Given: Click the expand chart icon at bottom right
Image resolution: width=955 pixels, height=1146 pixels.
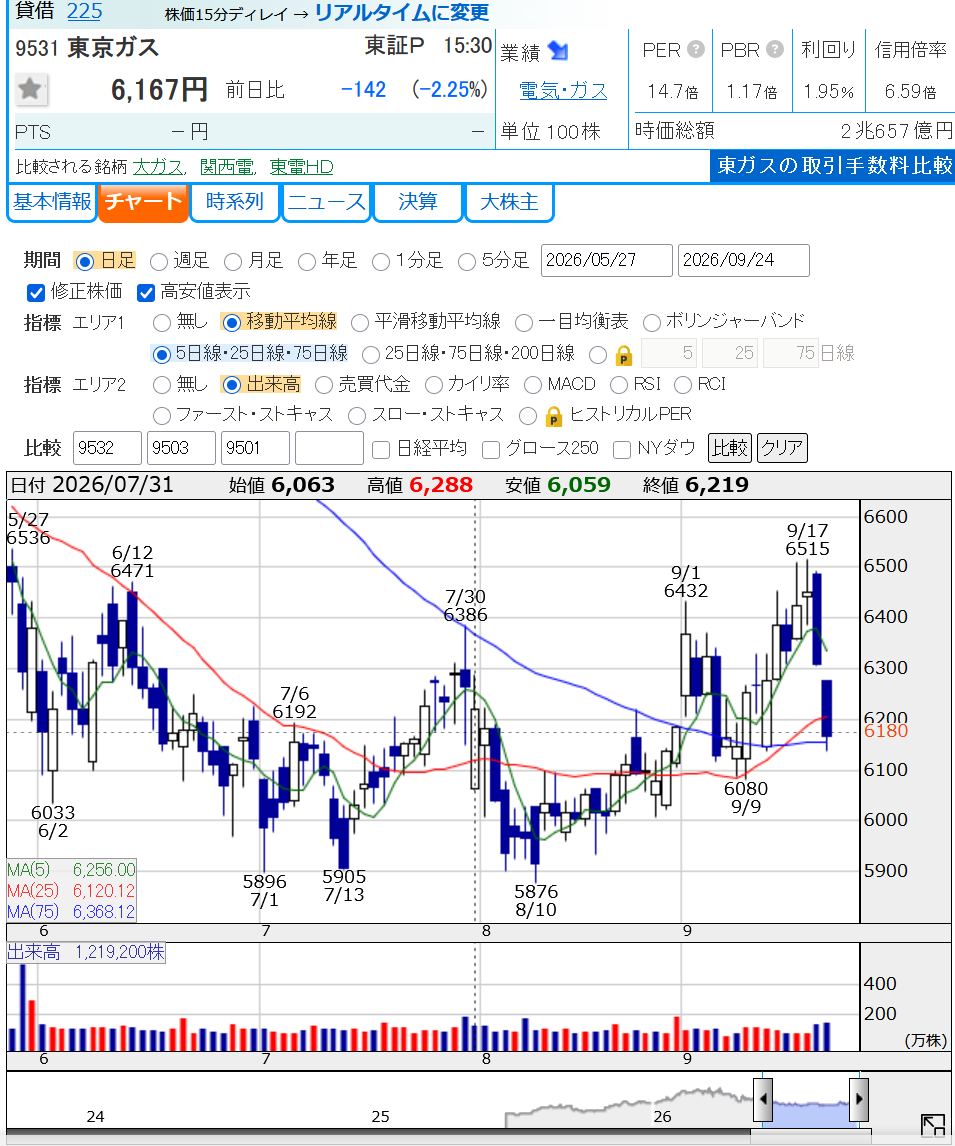Looking at the screenshot, I should (932, 1126).
